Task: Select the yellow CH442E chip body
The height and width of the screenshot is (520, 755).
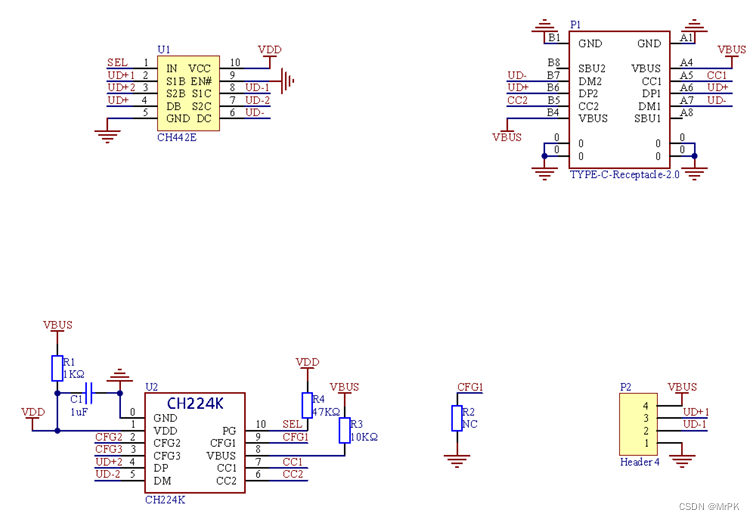Action: (x=188, y=93)
